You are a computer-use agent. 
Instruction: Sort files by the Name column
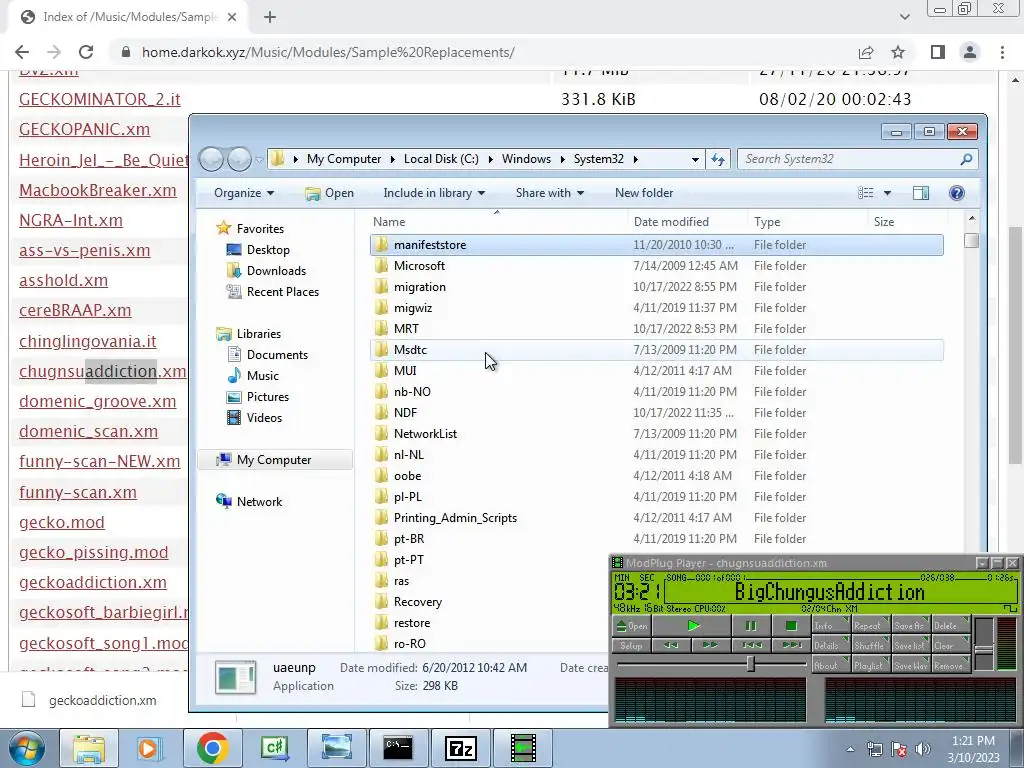coord(498,221)
